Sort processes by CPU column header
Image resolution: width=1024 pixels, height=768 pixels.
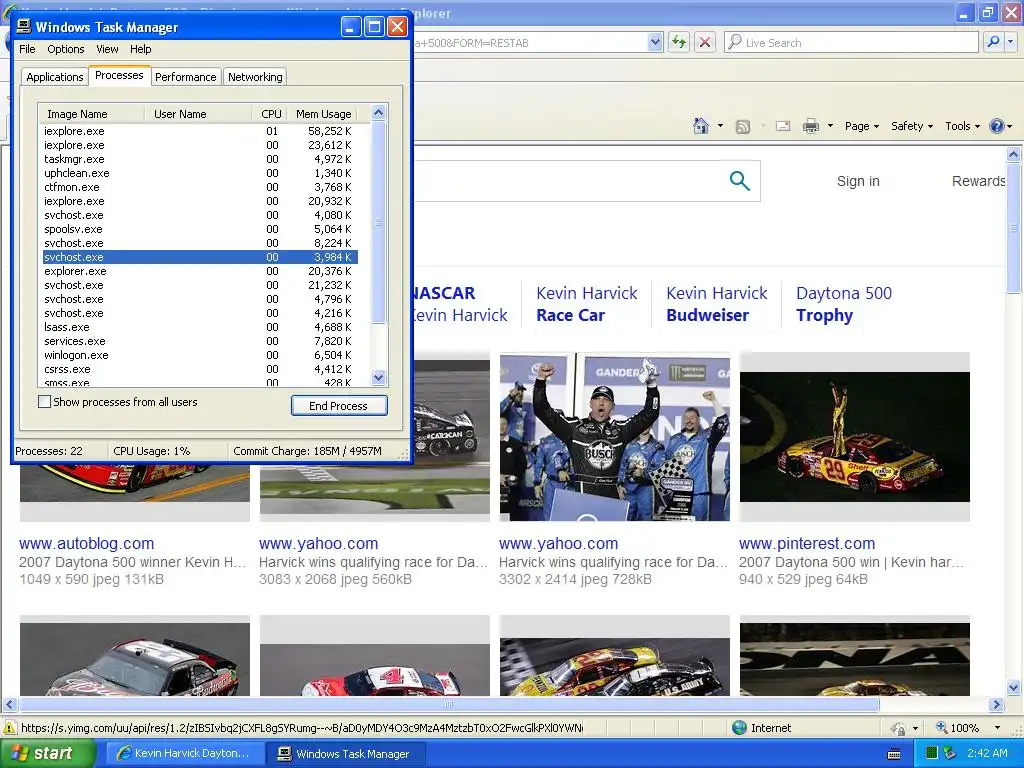pos(270,114)
